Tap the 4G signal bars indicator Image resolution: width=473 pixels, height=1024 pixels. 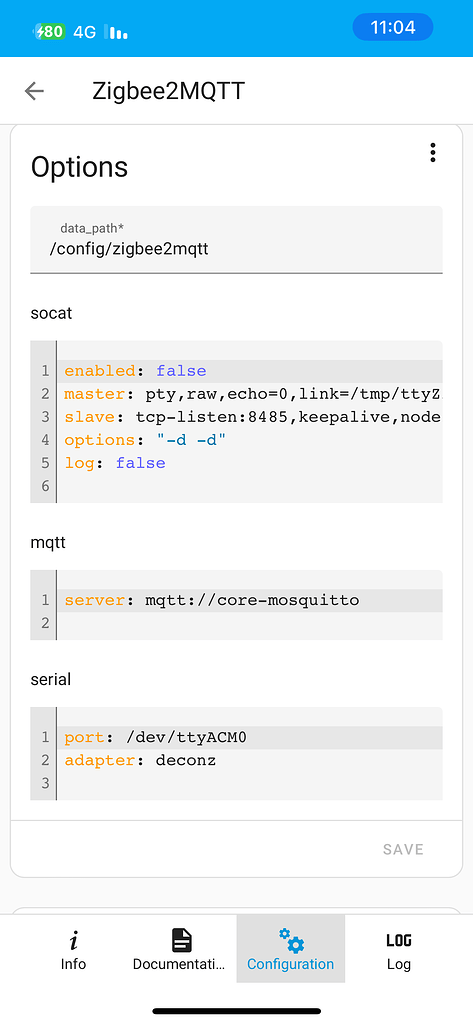tap(118, 32)
